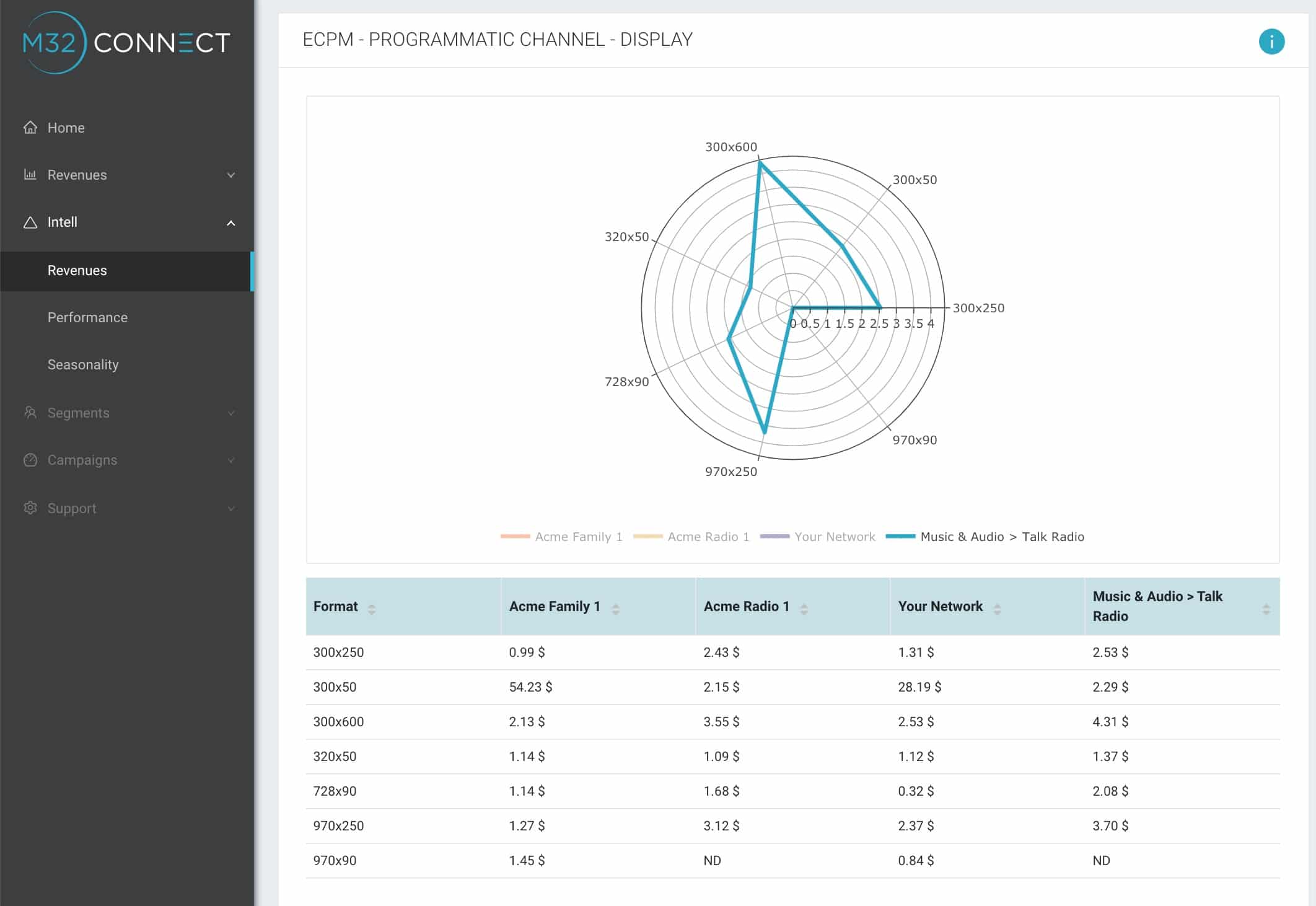Collapse the Intell section chevron
This screenshot has width=1316, height=906.
(231, 222)
